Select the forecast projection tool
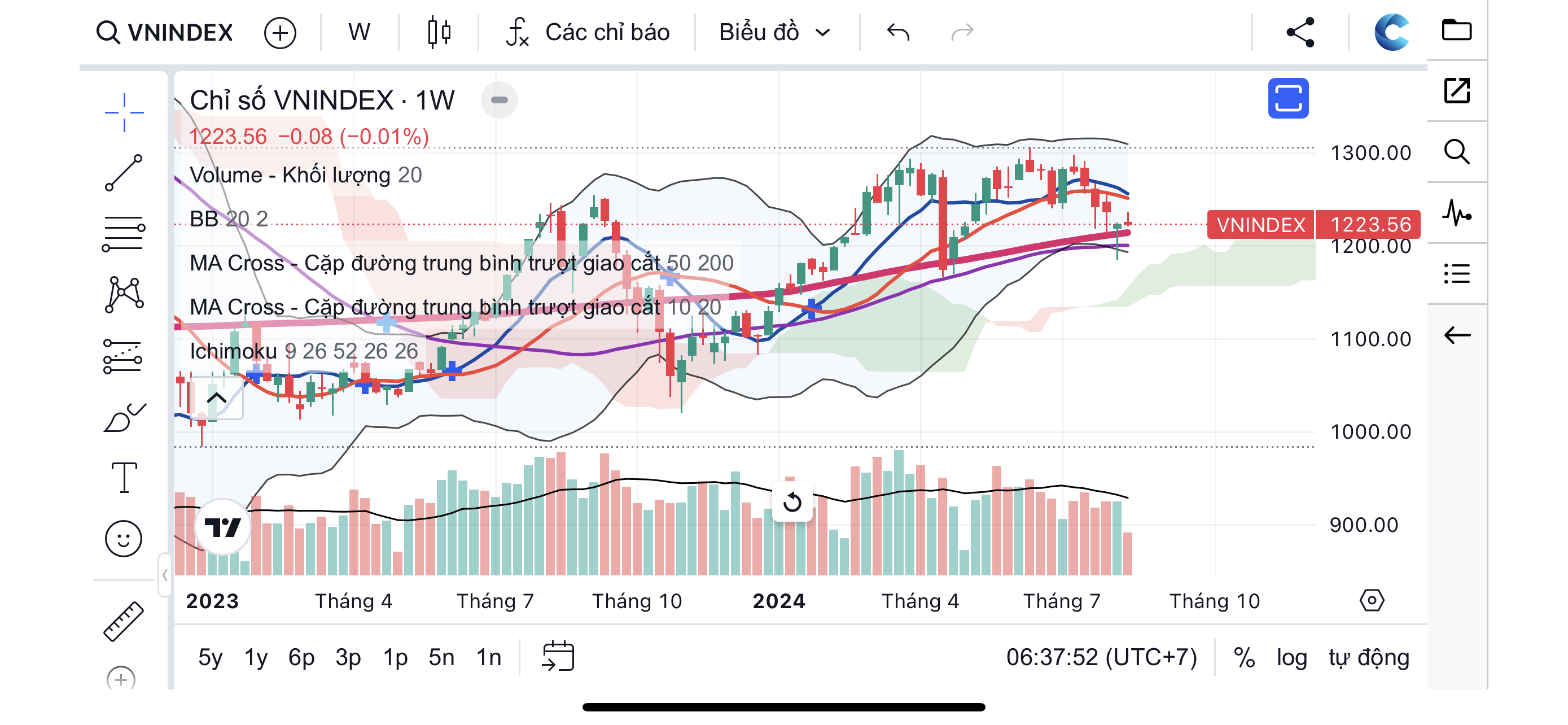 point(123,356)
